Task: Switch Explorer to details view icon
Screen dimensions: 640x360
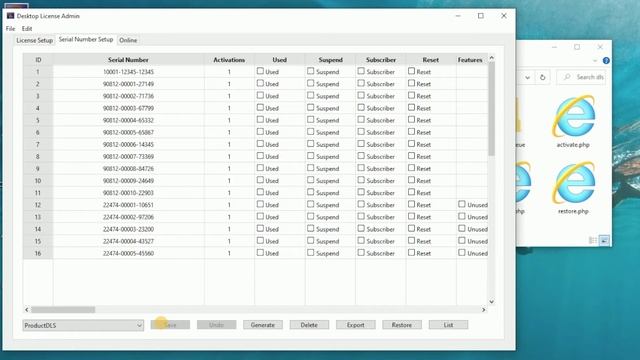Action: pos(593,240)
